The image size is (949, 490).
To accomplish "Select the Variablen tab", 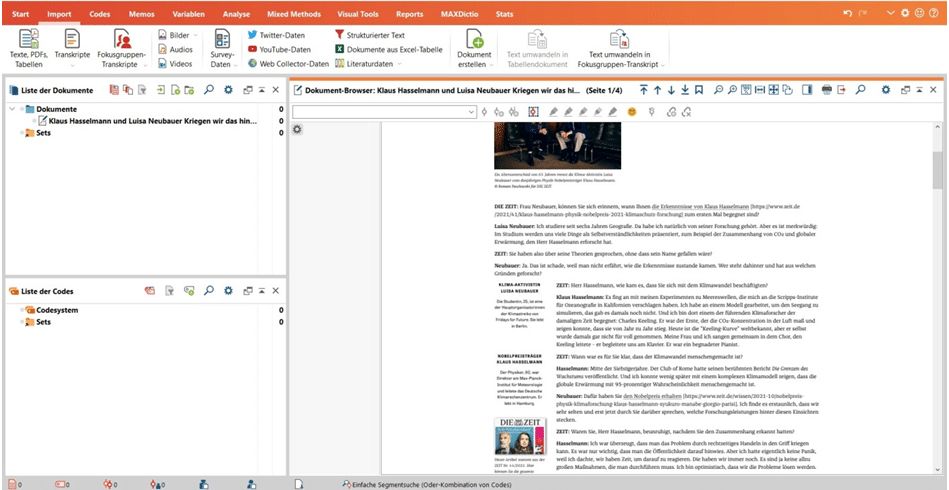I will pyautogui.click(x=188, y=14).
